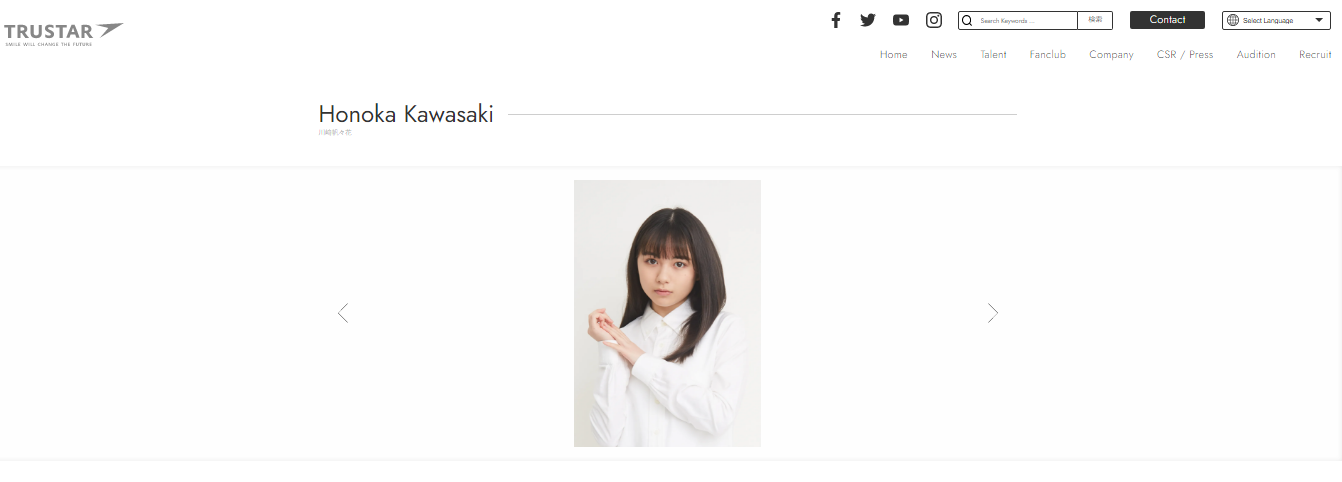Click Honoka Kawasaki's profile photo
Viewport: 1342px width, 482px height.
tap(667, 313)
